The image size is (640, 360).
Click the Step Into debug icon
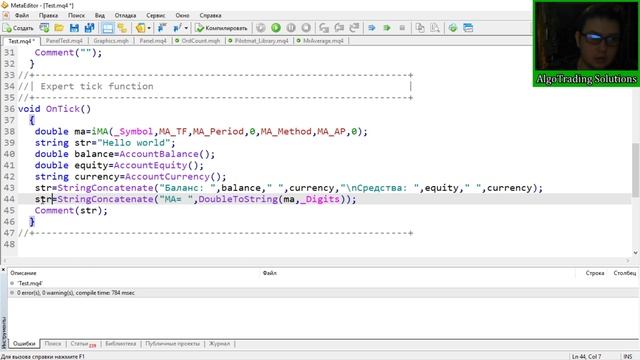click(324, 28)
